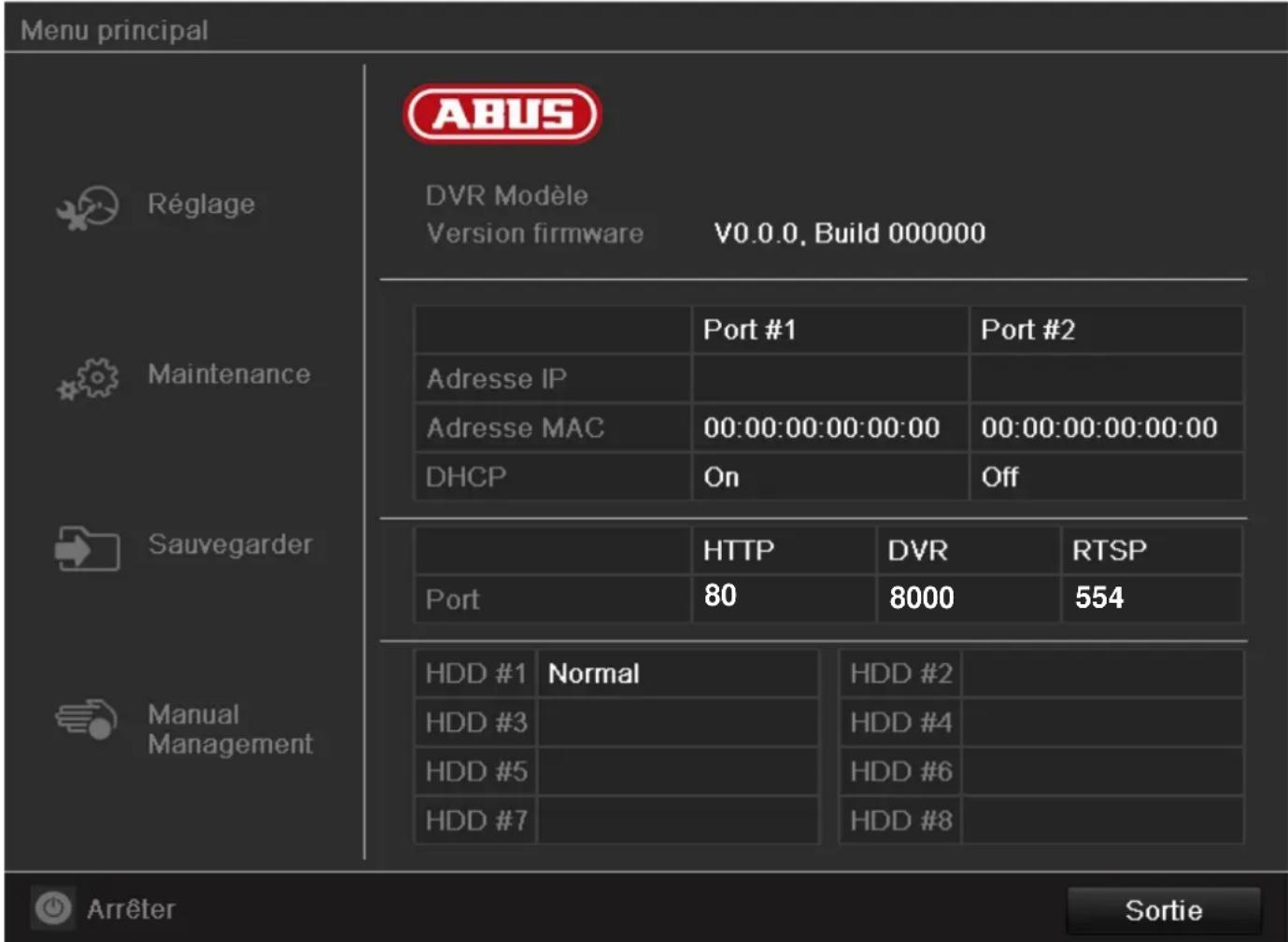Click the Réglage menu label
Image resolution: width=1288 pixels, height=942 pixels.
click(201, 204)
